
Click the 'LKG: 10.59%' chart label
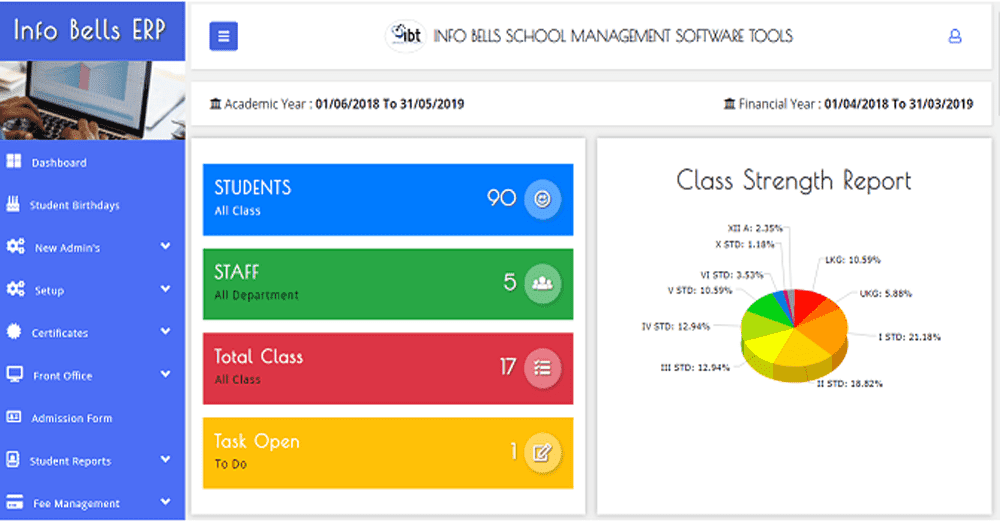pyautogui.click(x=853, y=260)
